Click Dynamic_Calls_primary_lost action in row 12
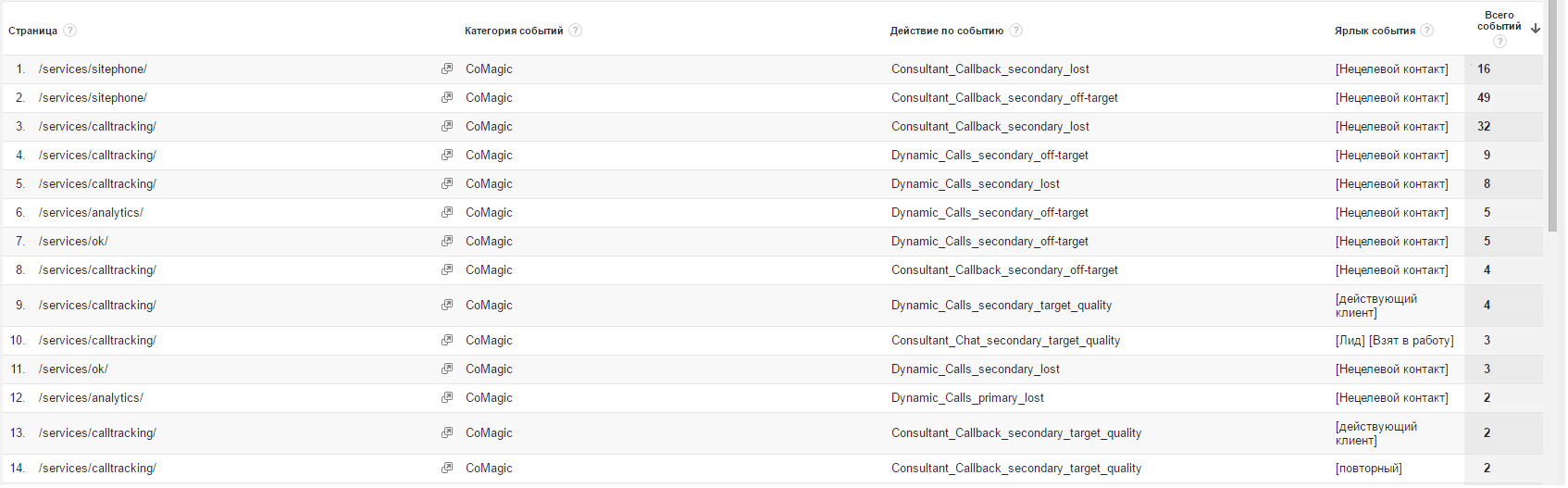The height and width of the screenshot is (488, 1568). click(967, 398)
